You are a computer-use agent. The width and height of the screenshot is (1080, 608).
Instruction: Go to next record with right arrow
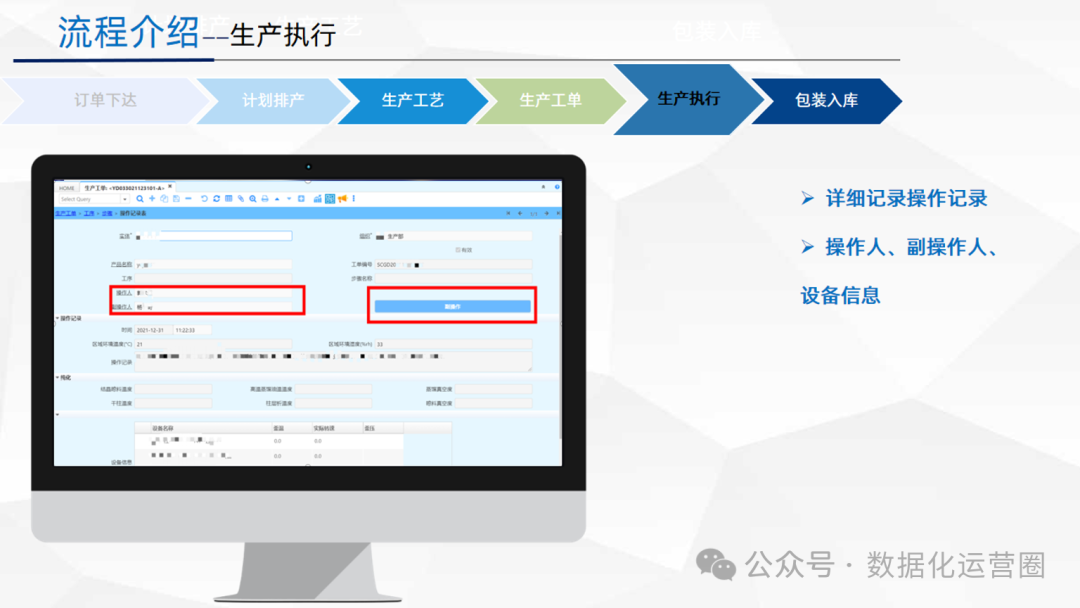point(546,213)
